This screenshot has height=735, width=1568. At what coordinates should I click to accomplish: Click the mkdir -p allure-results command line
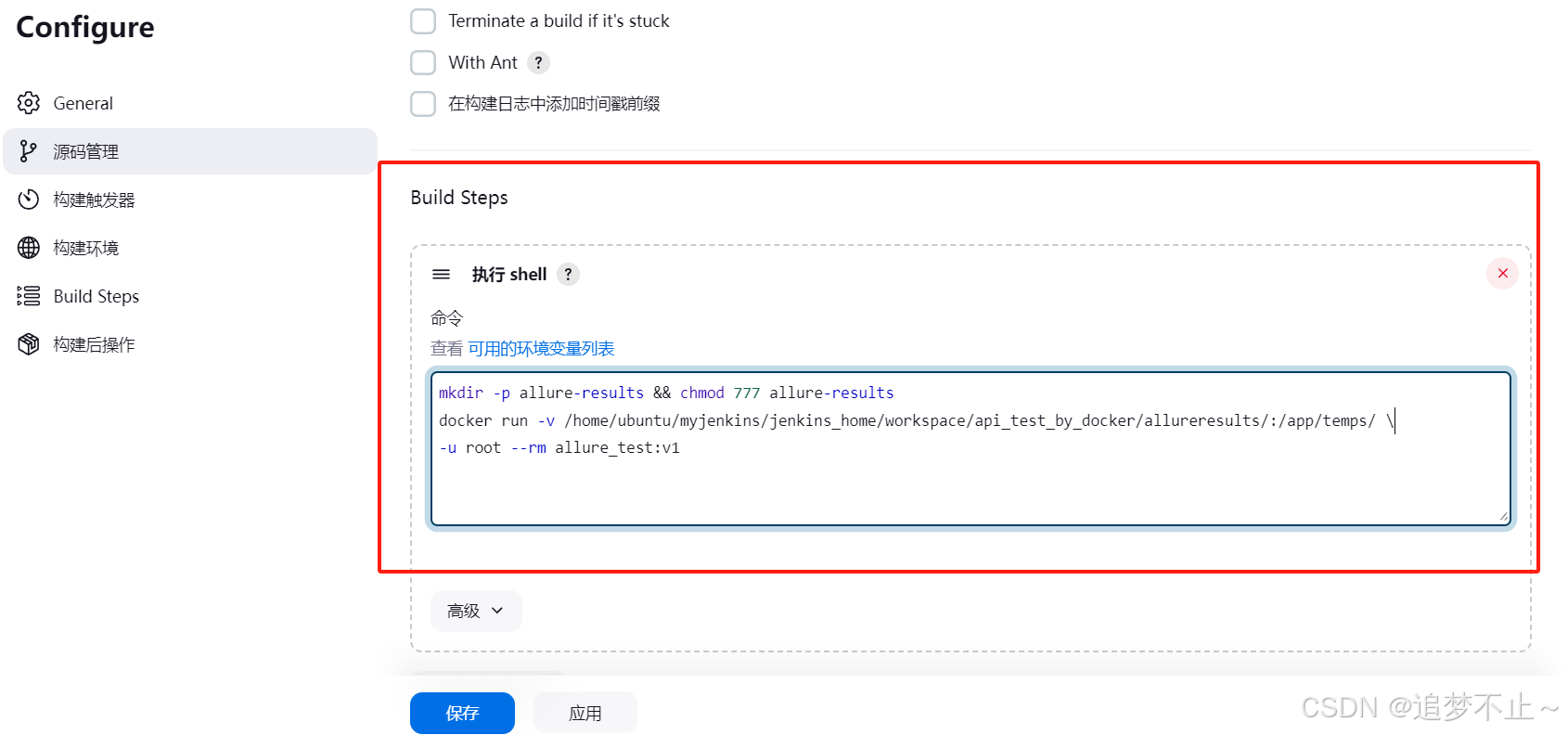point(666,393)
